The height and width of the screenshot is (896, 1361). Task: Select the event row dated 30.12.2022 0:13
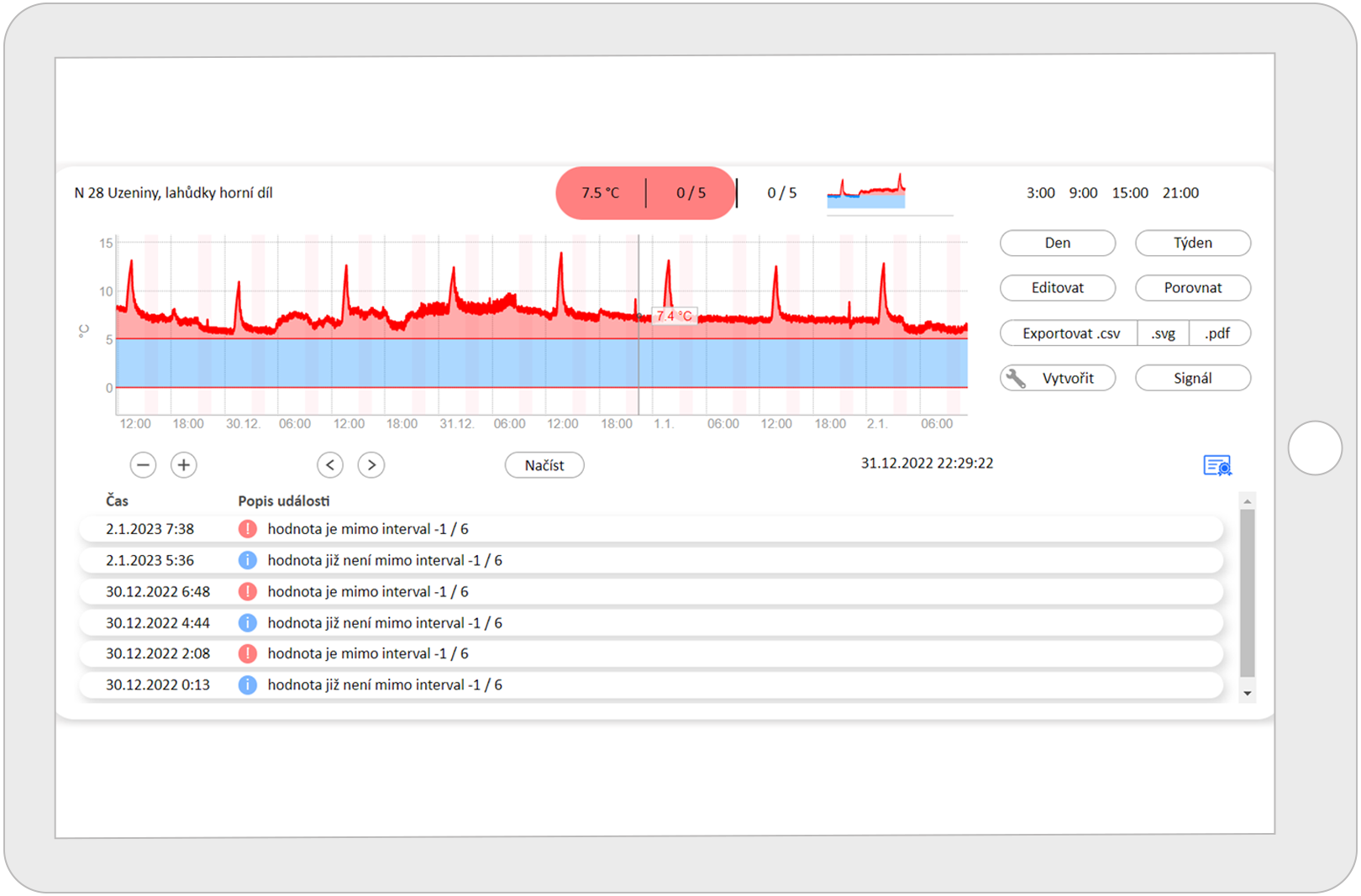pyautogui.click(x=651, y=684)
